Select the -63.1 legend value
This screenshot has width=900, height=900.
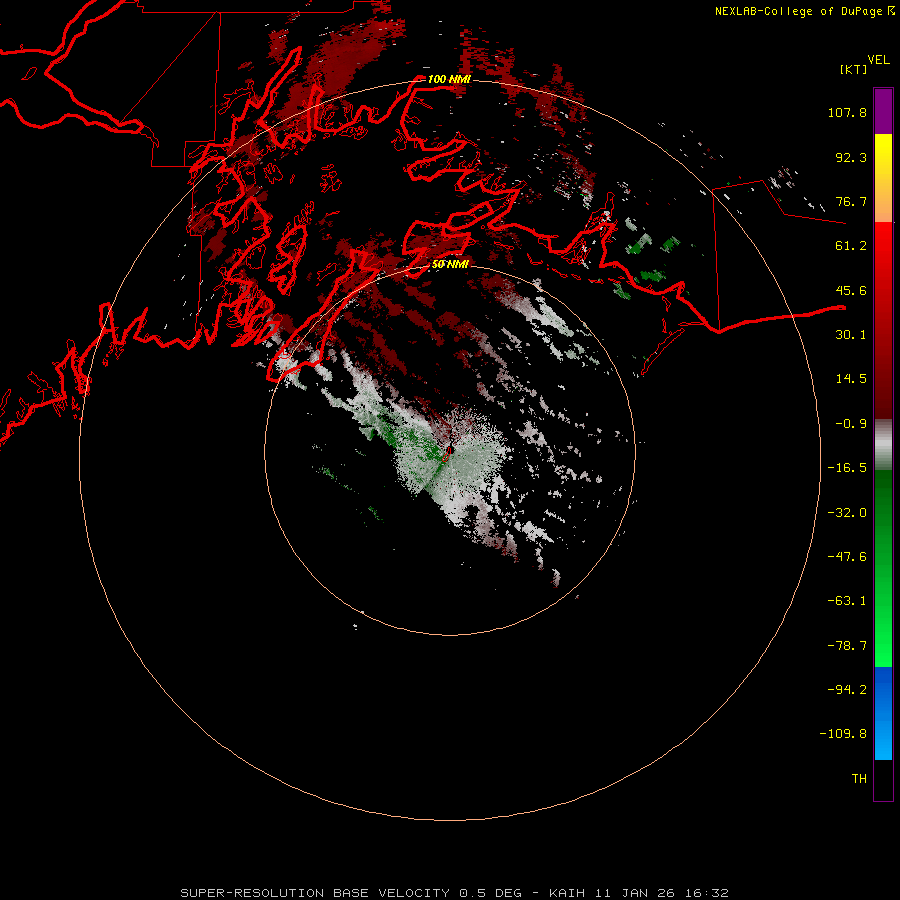pyautogui.click(x=847, y=601)
